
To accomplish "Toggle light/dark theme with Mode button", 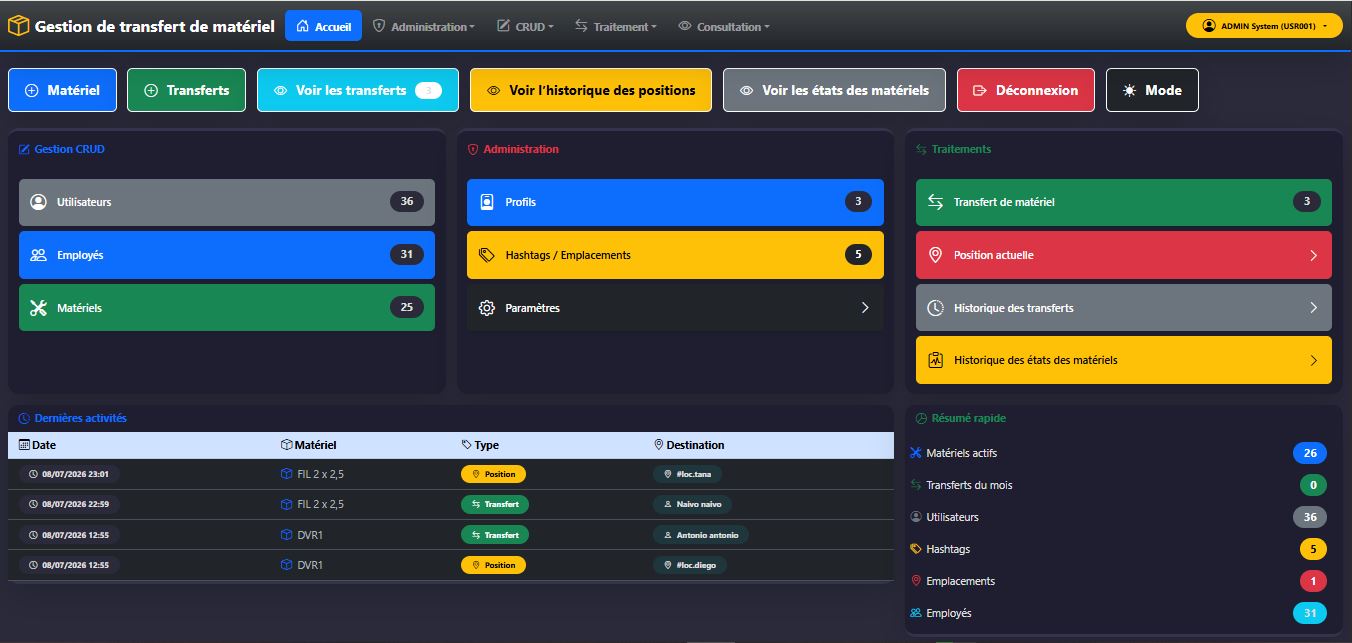I will [1152, 90].
